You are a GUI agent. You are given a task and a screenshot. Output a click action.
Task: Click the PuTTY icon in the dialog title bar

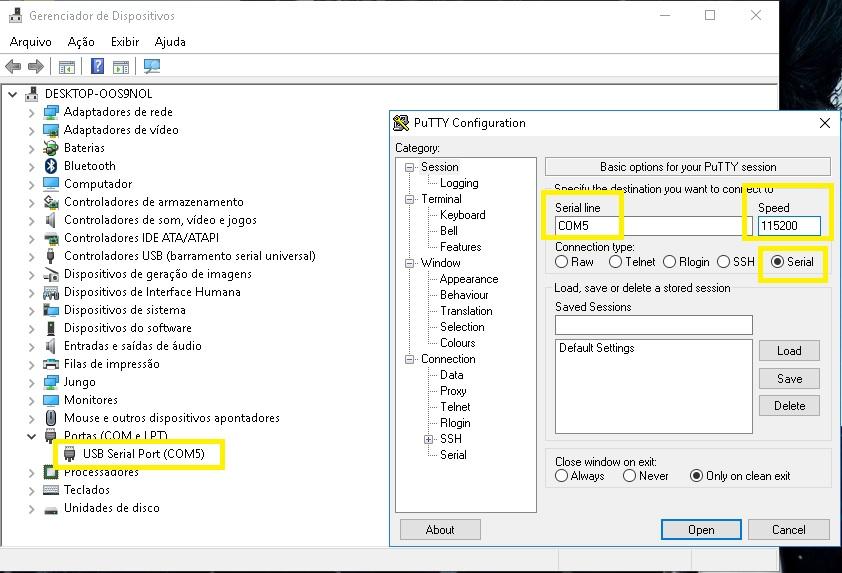pyautogui.click(x=402, y=123)
